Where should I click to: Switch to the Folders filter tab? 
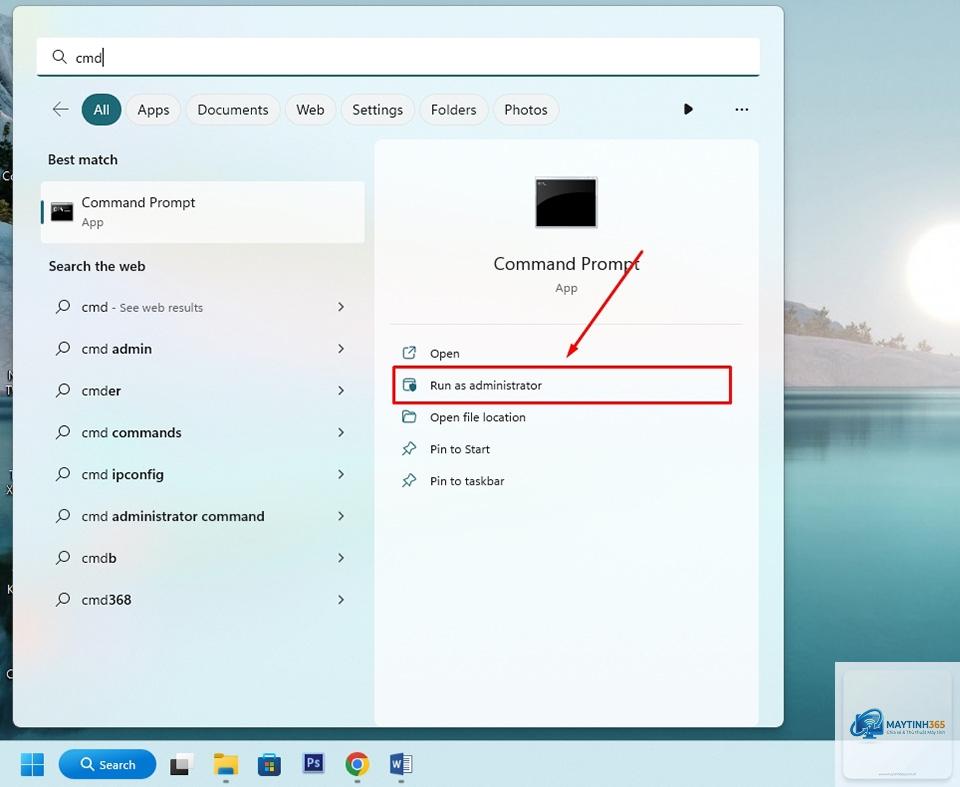pos(453,110)
